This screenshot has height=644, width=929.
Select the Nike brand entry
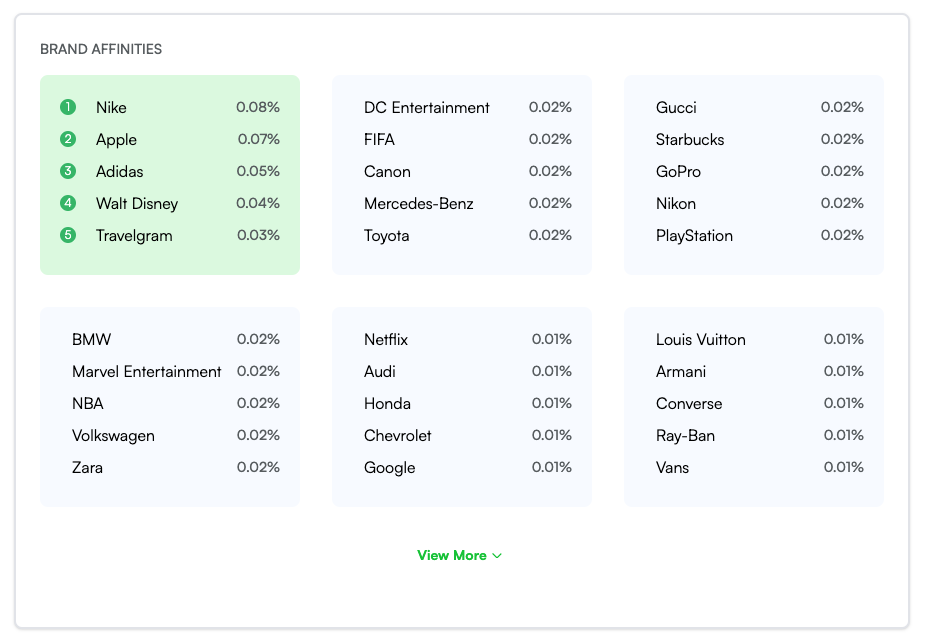point(111,107)
